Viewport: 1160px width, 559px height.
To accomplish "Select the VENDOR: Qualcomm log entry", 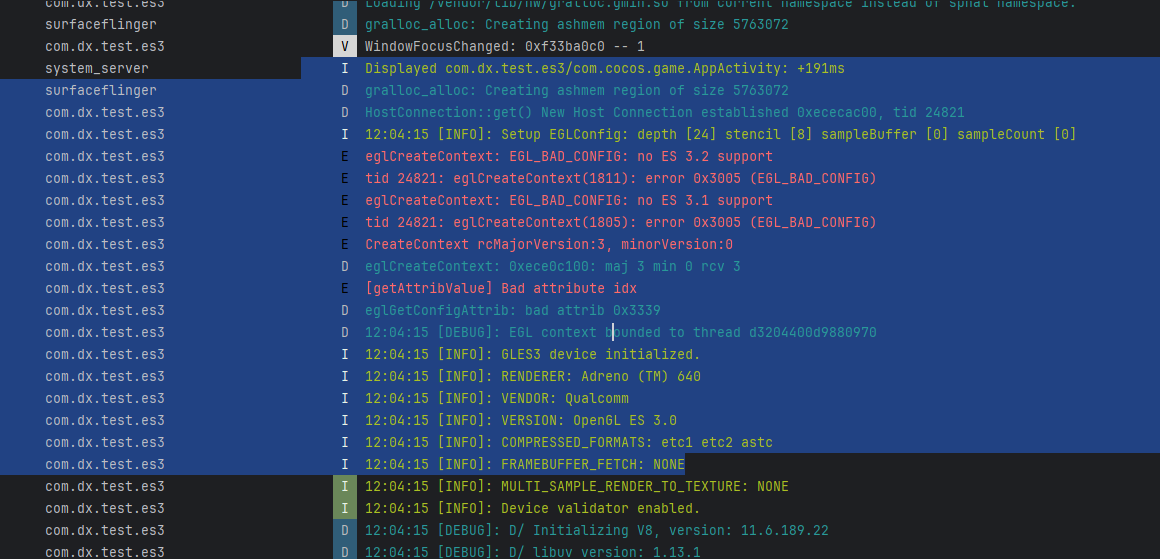I will 496,399.
